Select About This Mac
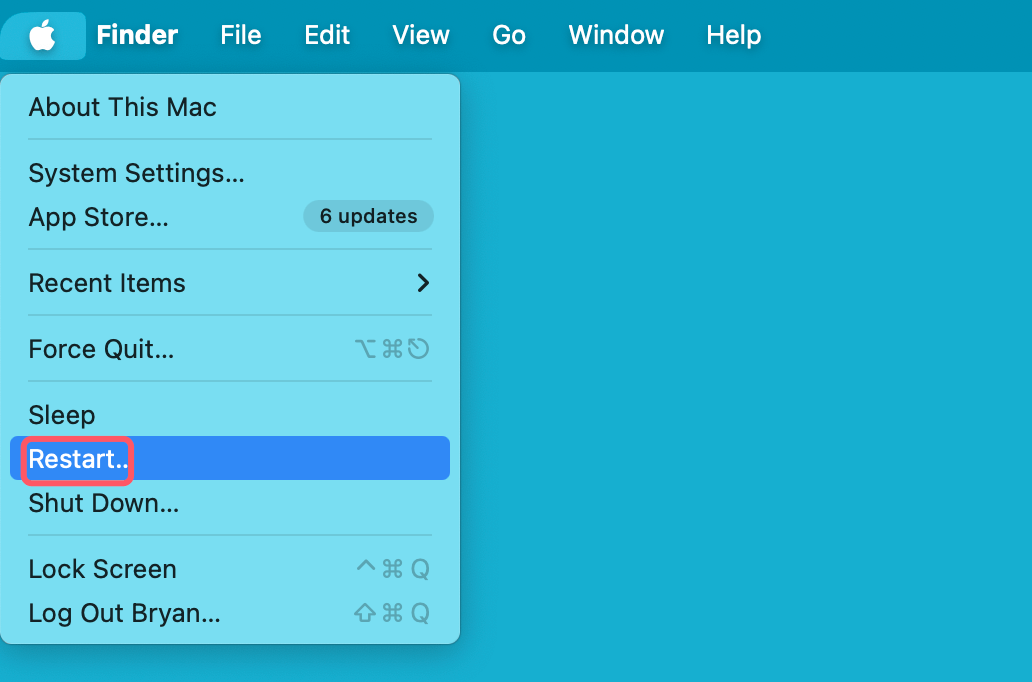 [122, 107]
